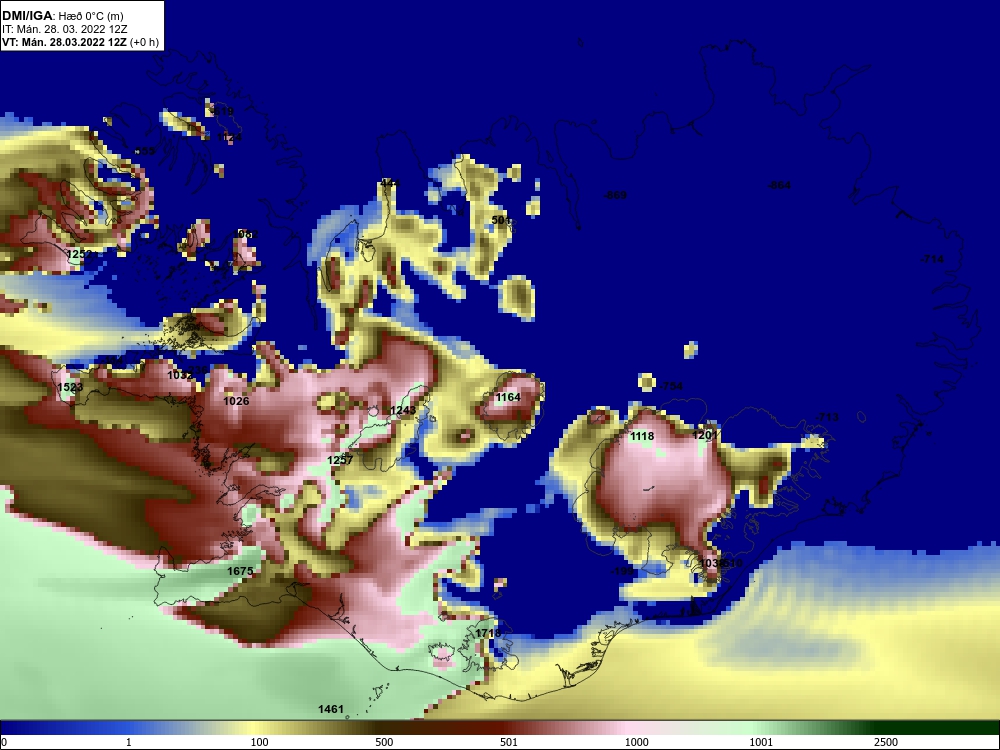Click the 1243 map value label

(x=403, y=410)
